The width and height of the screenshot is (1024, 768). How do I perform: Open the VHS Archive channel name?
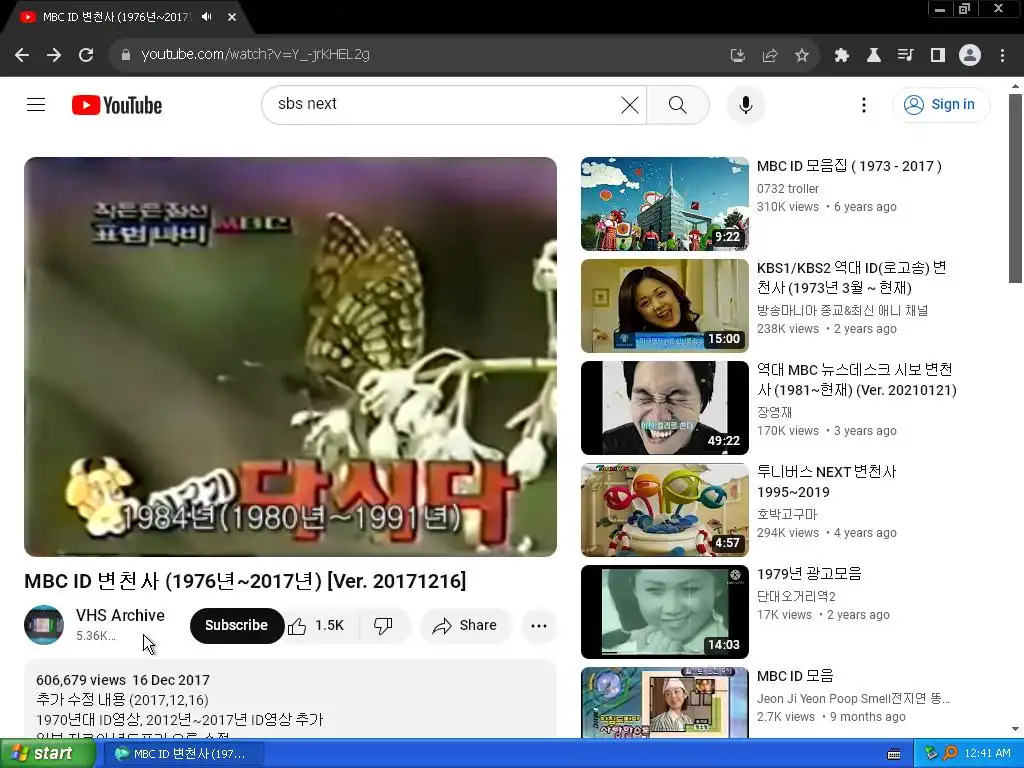(x=120, y=615)
